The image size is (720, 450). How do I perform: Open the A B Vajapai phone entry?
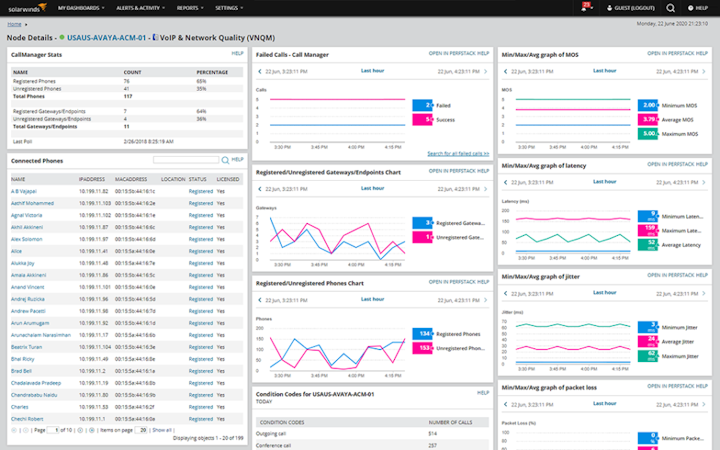pos(24,191)
